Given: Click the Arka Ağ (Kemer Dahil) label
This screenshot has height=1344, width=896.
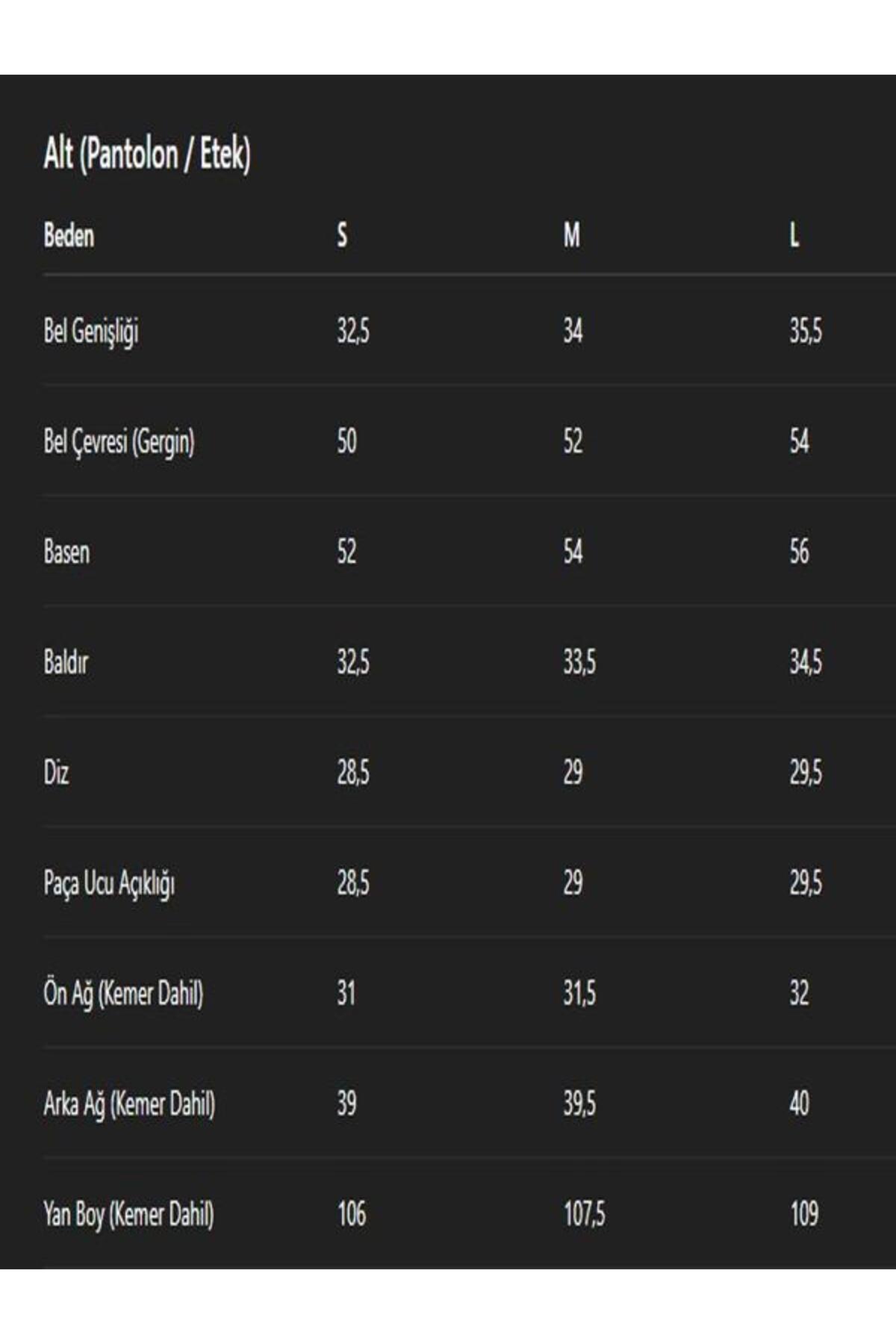Looking at the screenshot, I should (129, 1104).
